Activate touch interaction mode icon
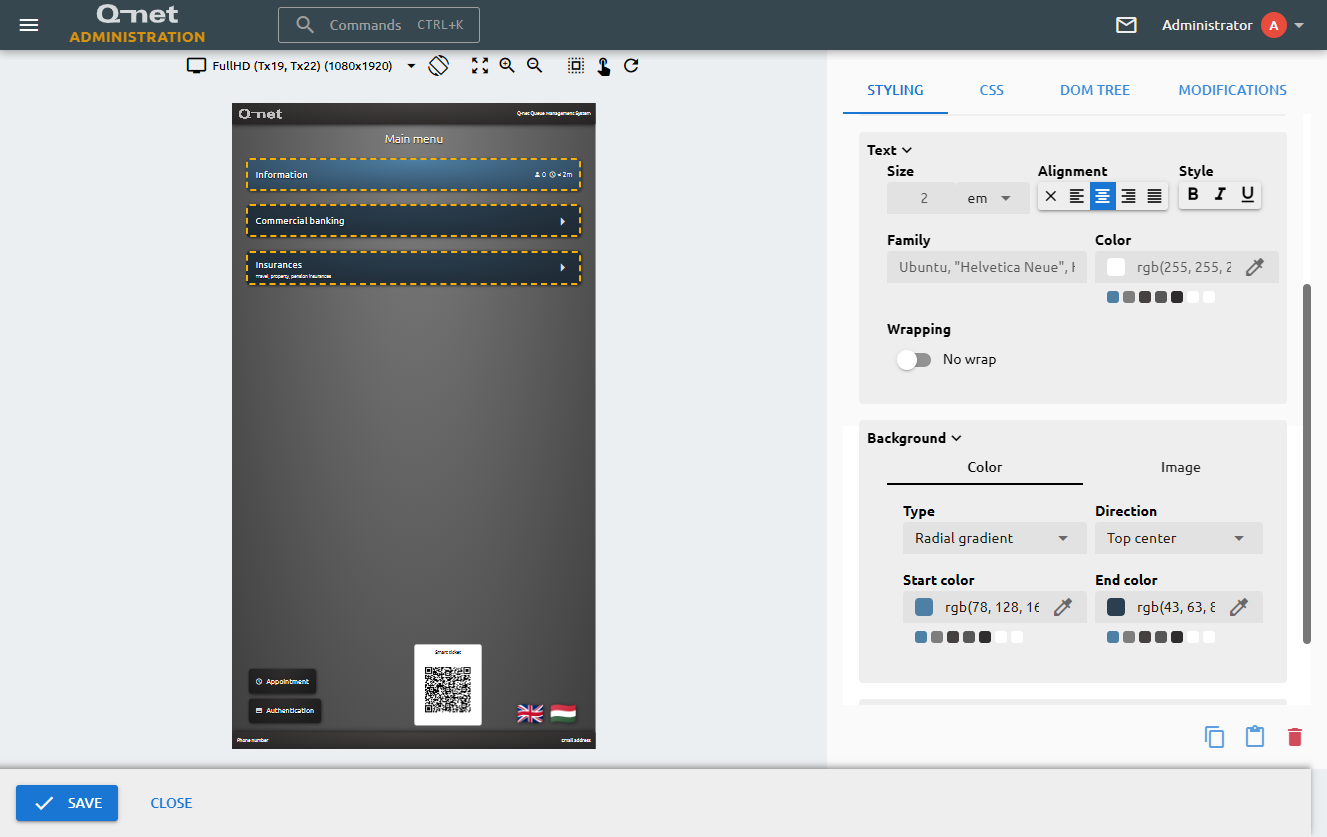 click(x=604, y=66)
